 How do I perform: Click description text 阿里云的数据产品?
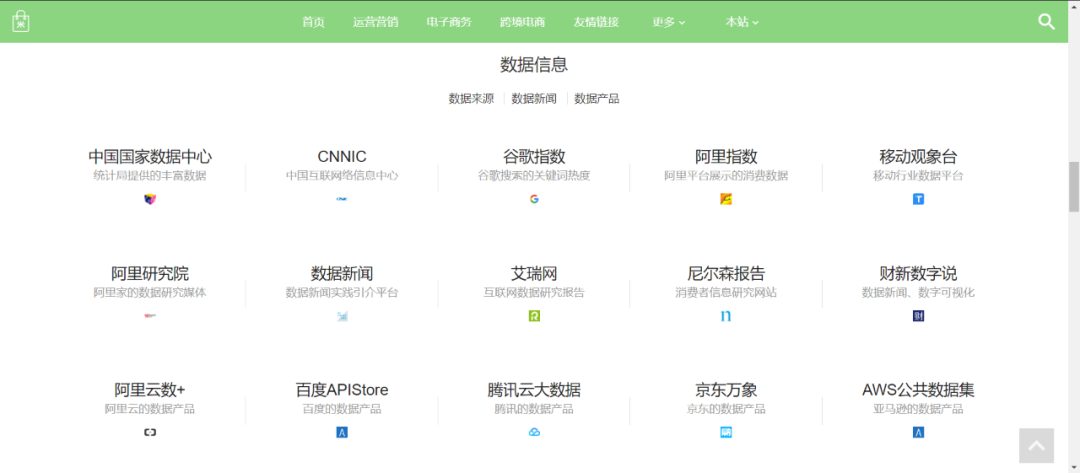pos(149,409)
